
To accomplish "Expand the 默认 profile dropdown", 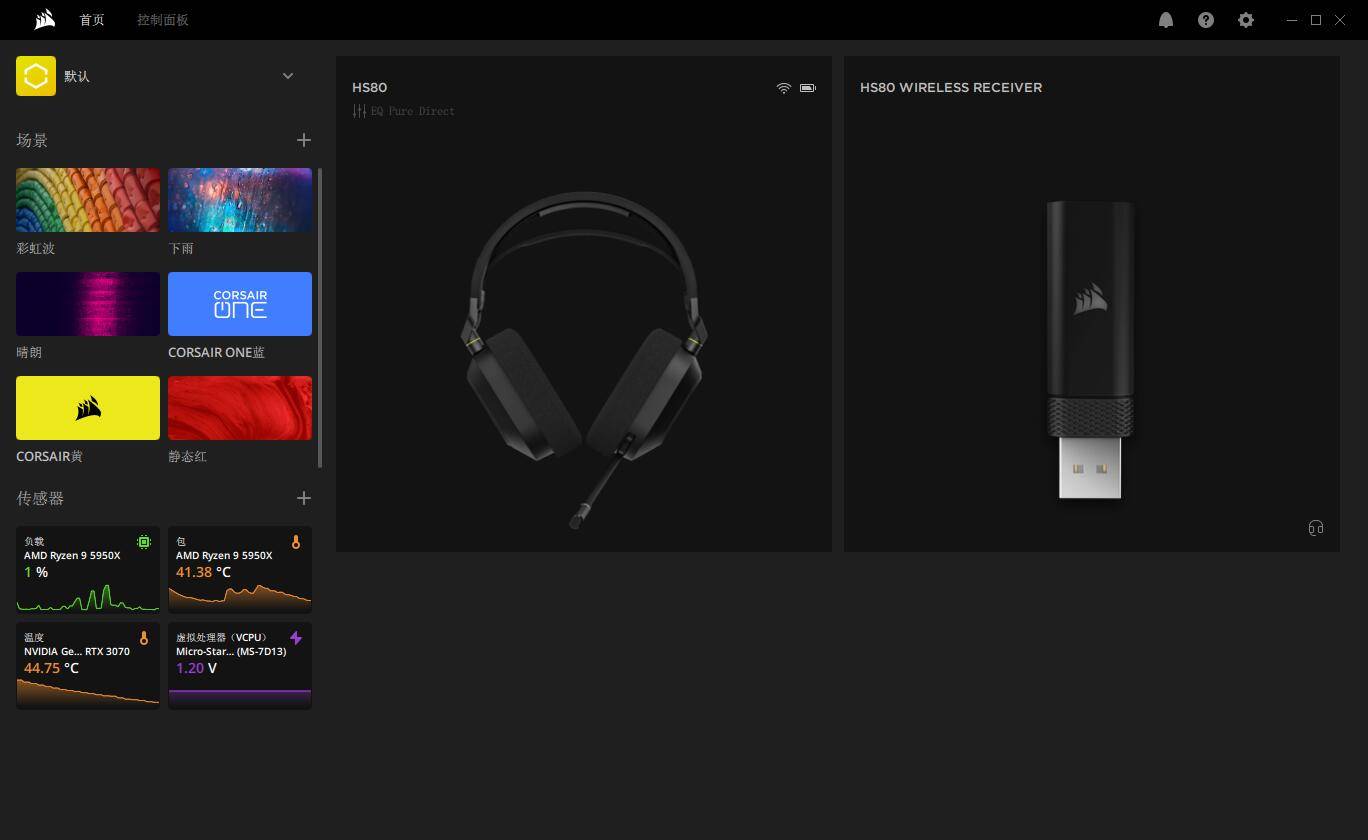I will 288,76.
